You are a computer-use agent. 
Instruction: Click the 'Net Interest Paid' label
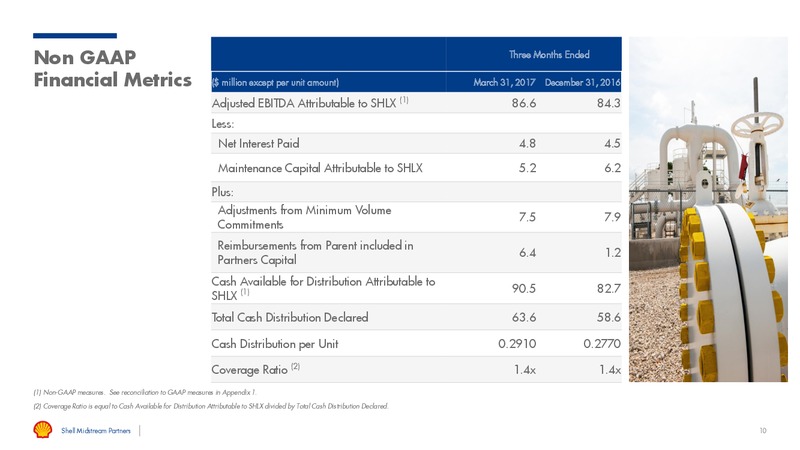[x=259, y=143]
